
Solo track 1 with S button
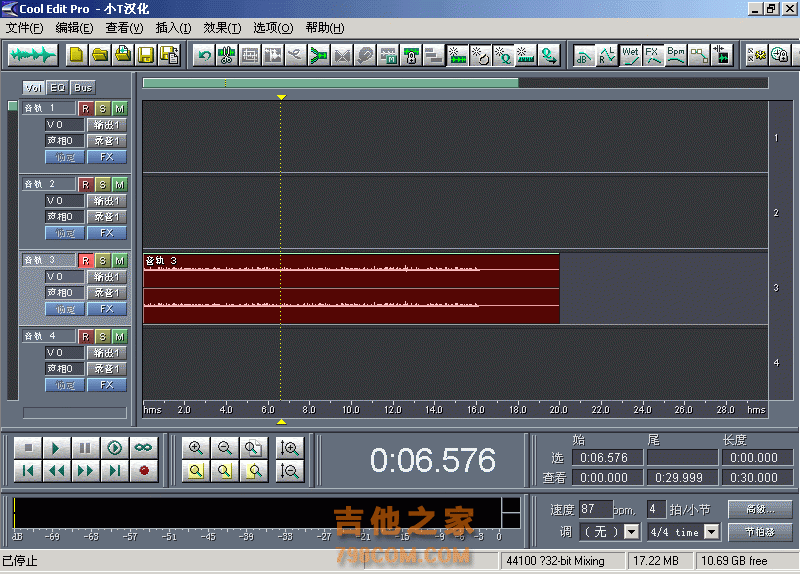[103, 109]
